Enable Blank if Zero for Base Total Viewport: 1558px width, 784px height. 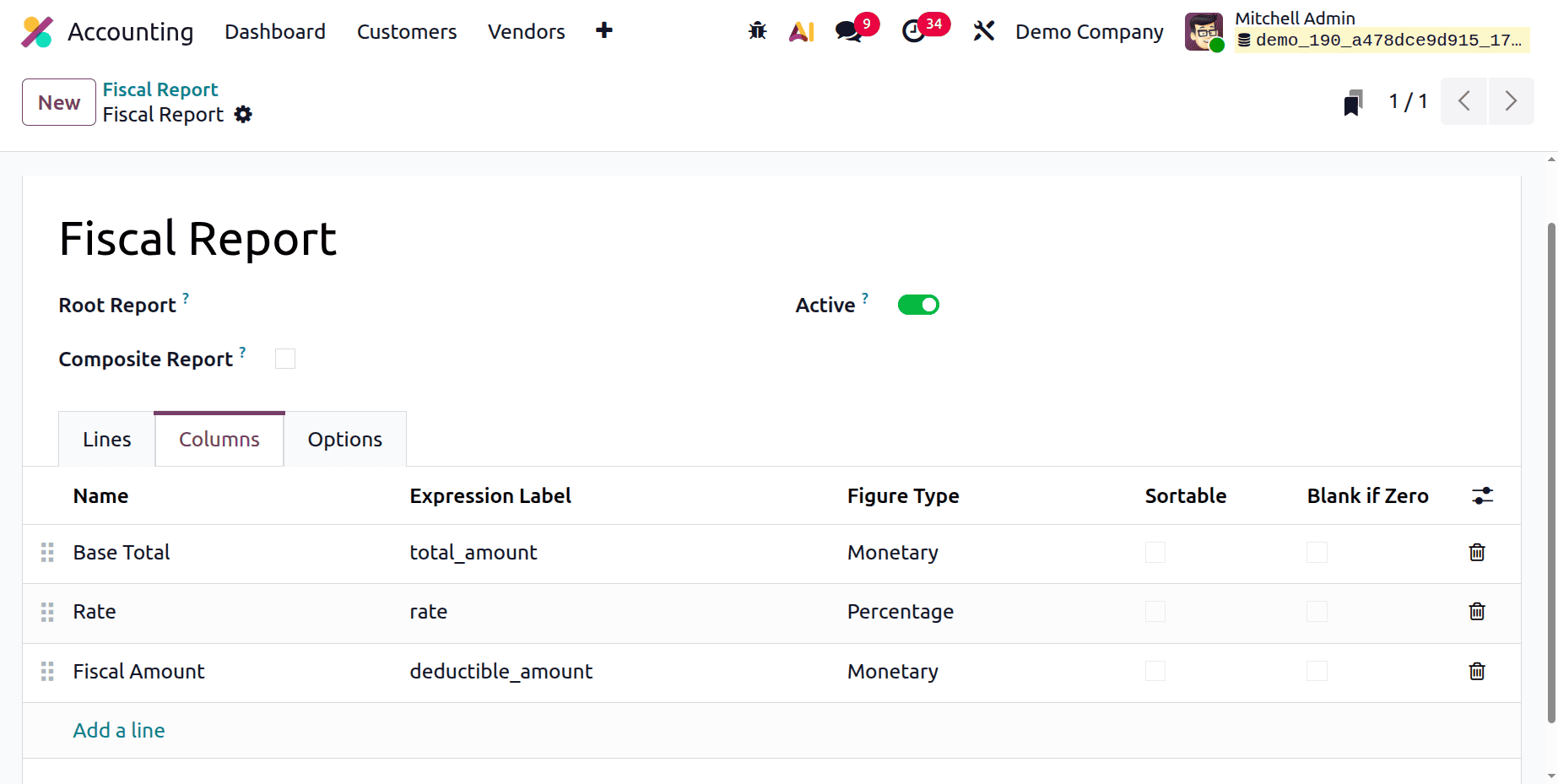1317,552
